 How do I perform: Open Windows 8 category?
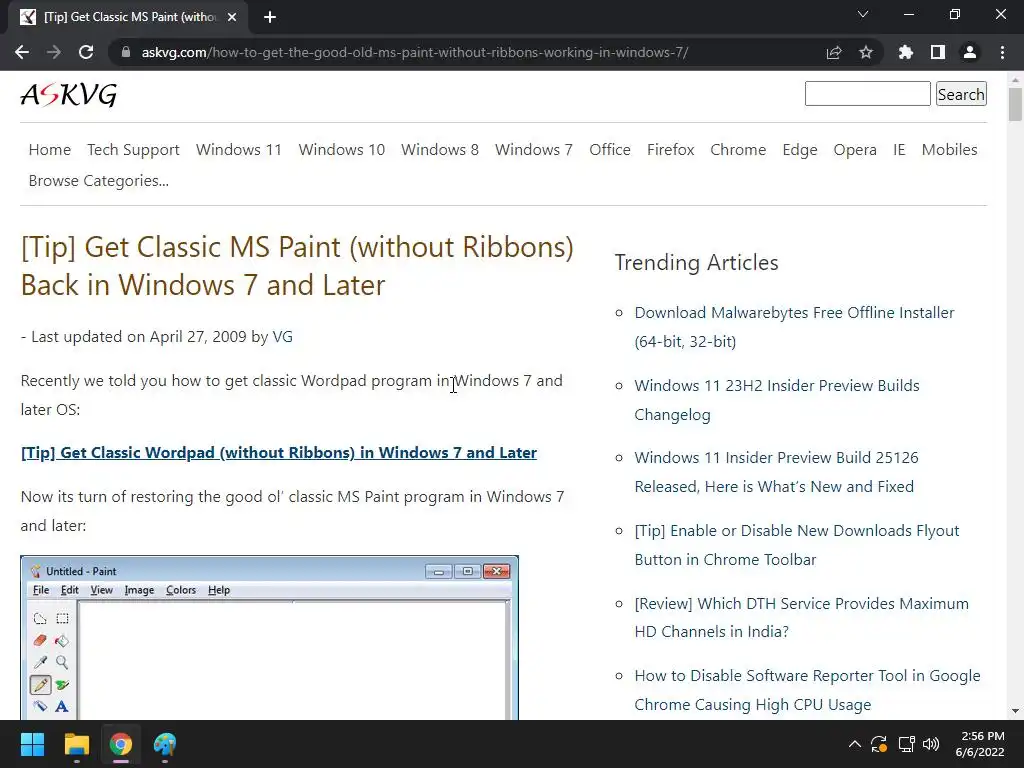click(440, 150)
